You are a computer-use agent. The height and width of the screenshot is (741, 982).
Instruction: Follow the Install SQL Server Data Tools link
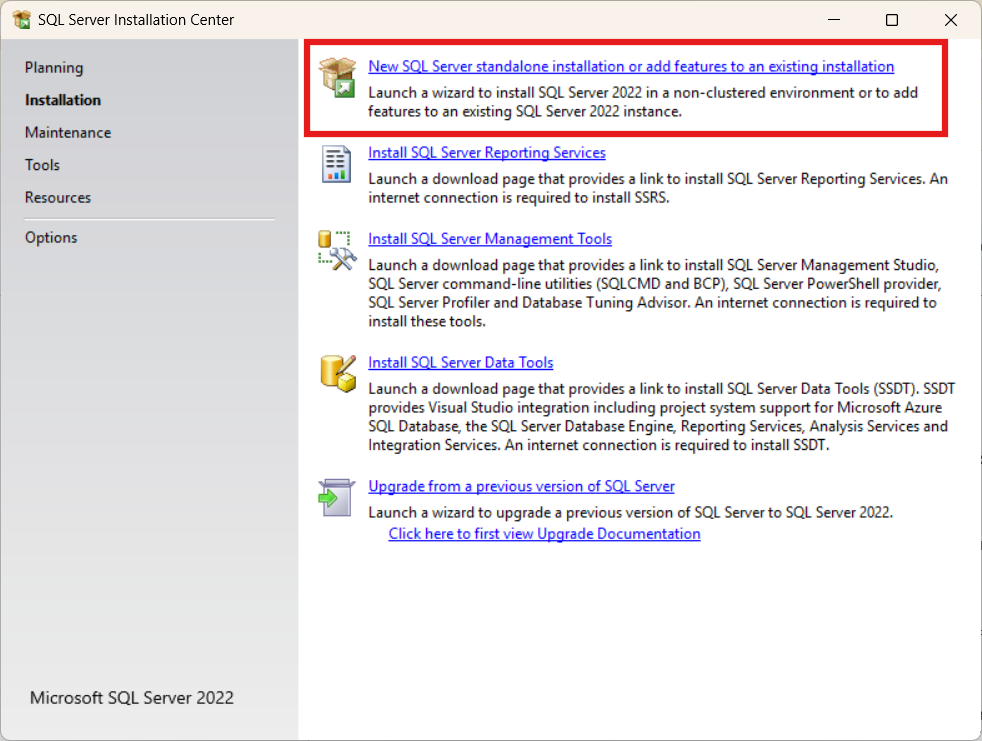[461, 363]
